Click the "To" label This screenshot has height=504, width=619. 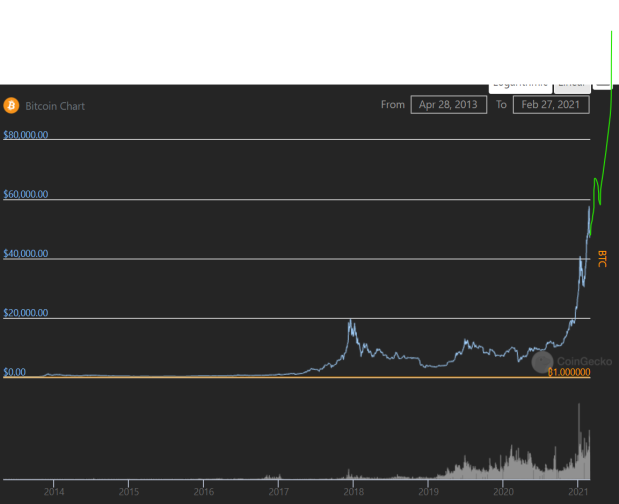(x=501, y=105)
